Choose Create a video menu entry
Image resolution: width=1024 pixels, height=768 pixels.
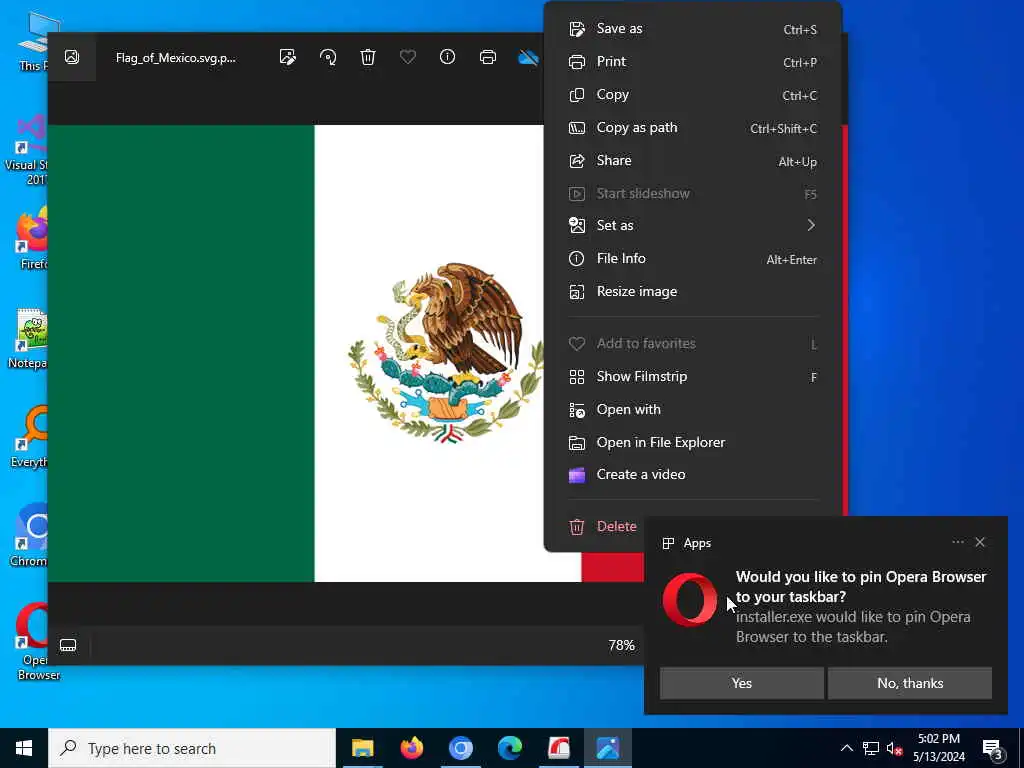coord(693,475)
